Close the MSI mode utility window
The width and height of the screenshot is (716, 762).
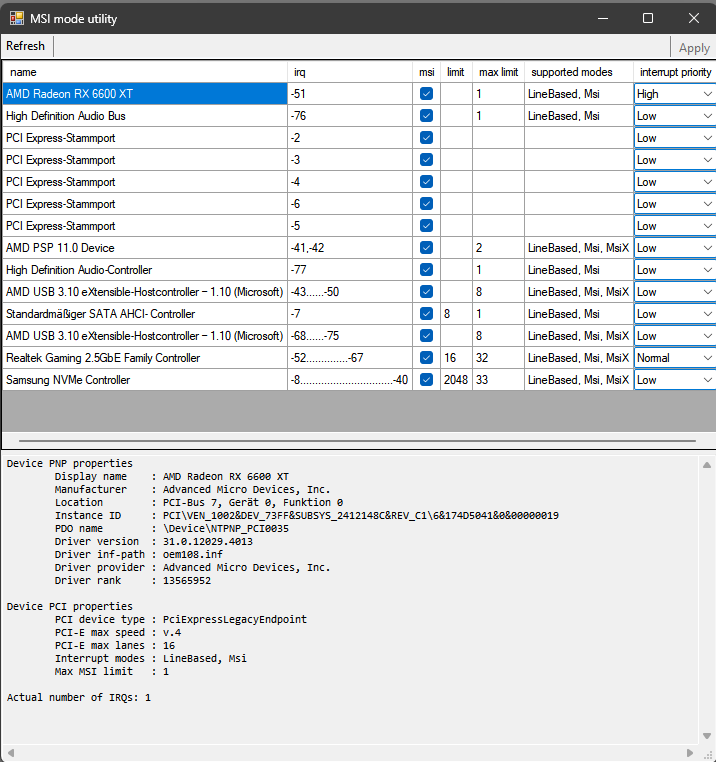(694, 18)
